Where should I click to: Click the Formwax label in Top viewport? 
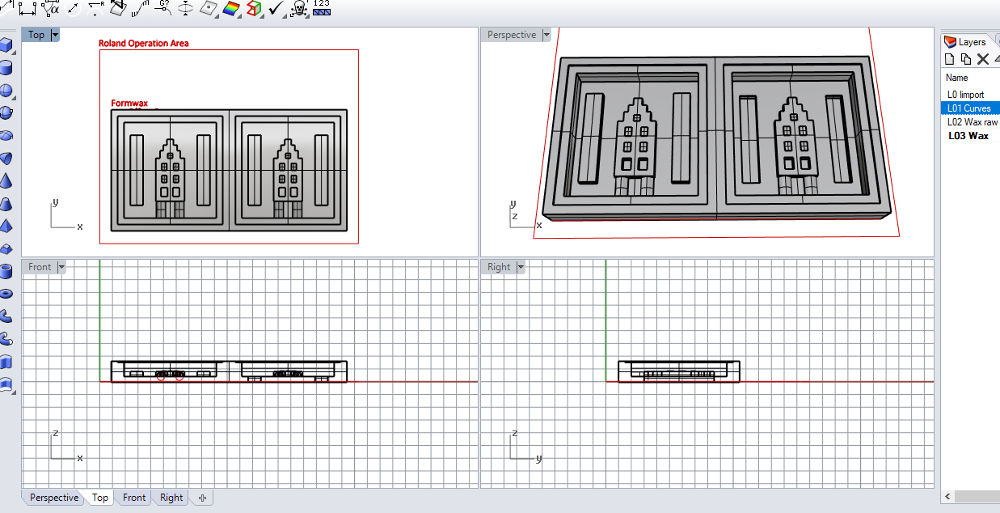point(129,103)
